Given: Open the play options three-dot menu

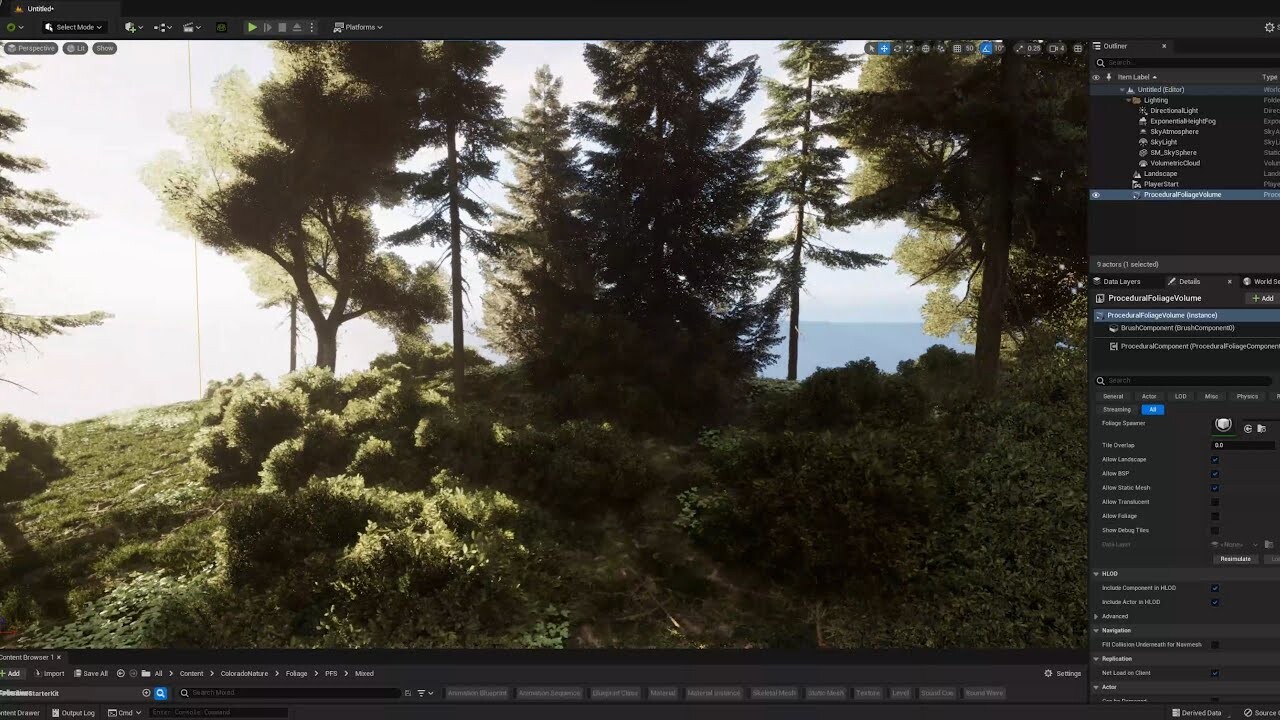Looking at the screenshot, I should pyautogui.click(x=312, y=27).
